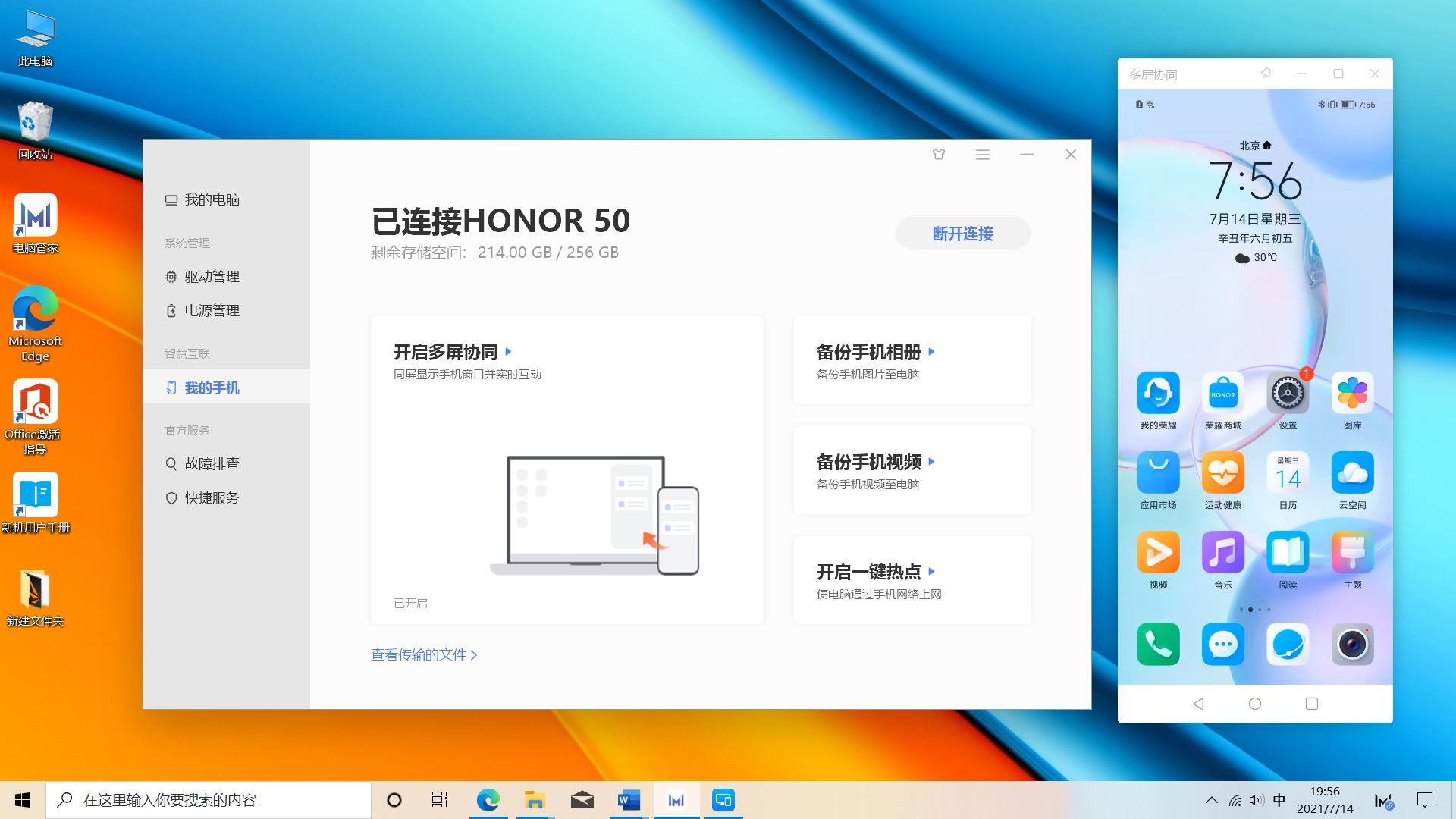Open the phone Camera app
The image size is (1456, 819).
1352,645
